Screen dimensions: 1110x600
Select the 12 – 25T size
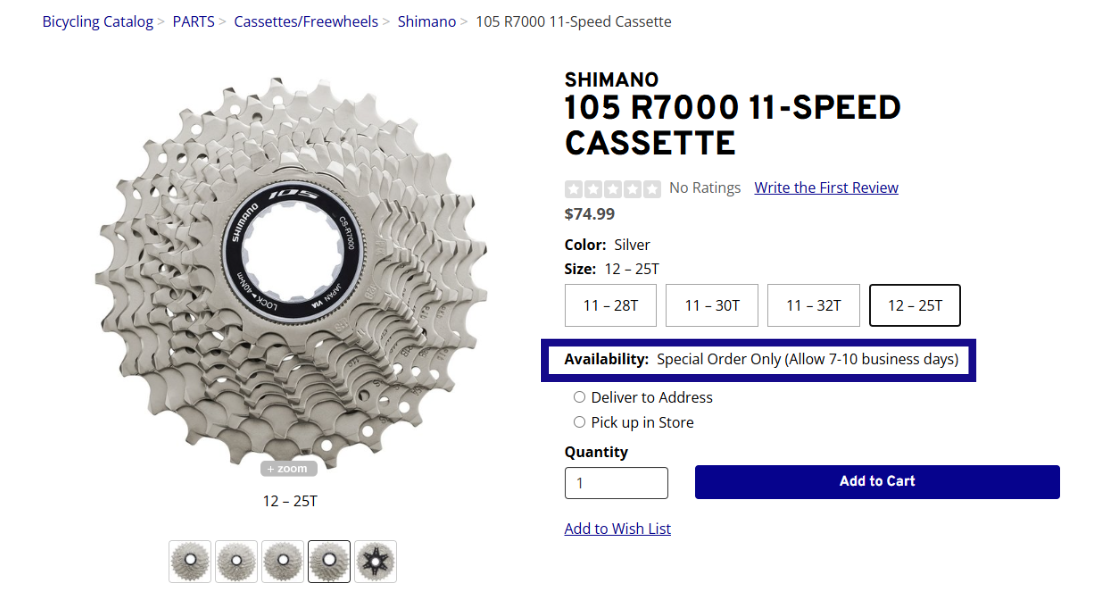click(914, 305)
